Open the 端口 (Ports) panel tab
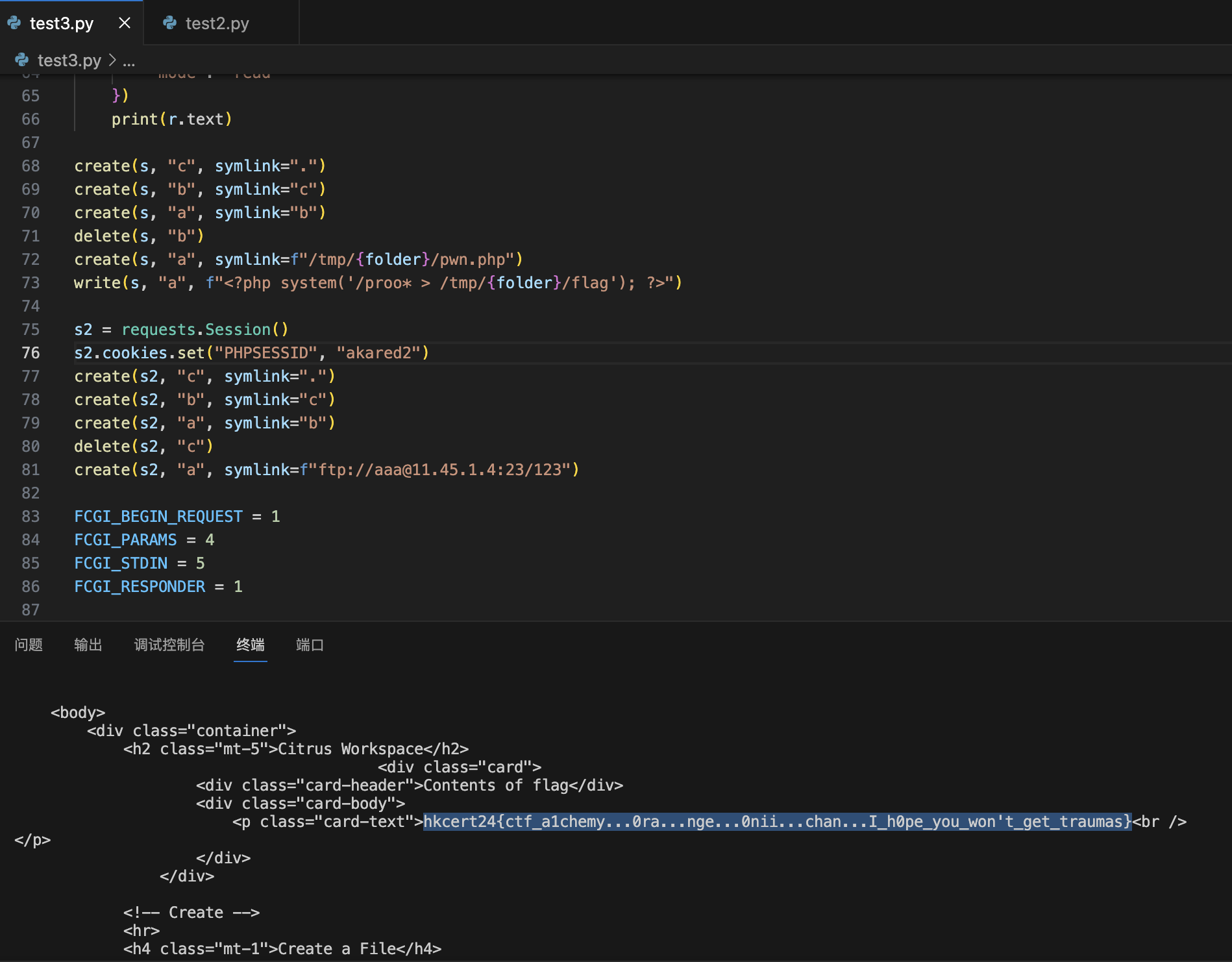 310,645
